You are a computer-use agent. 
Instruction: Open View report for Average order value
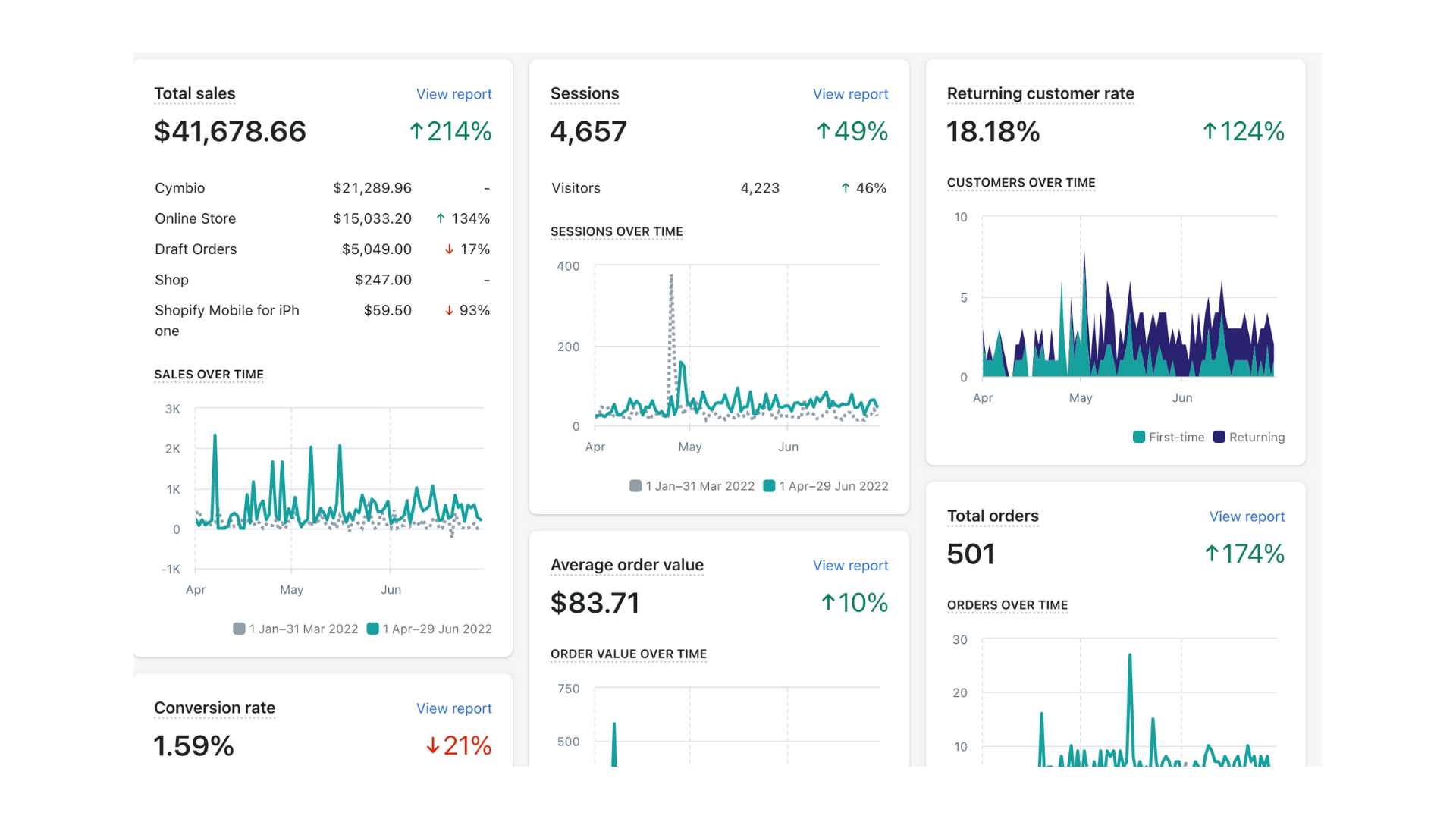pyautogui.click(x=850, y=566)
